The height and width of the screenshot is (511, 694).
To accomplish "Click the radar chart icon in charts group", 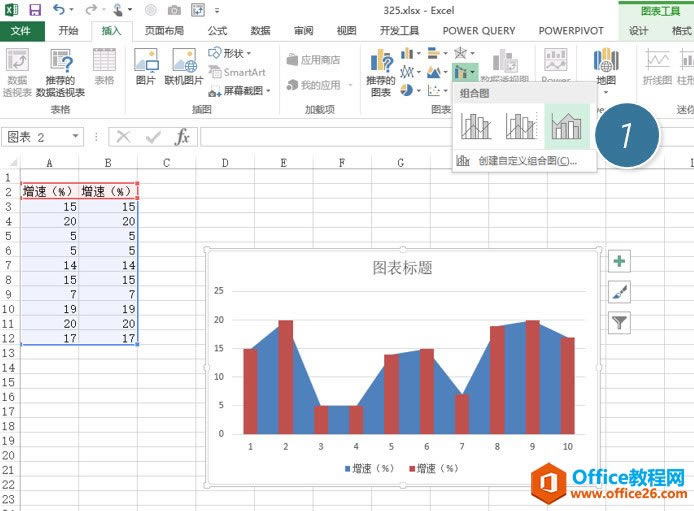I will [460, 54].
